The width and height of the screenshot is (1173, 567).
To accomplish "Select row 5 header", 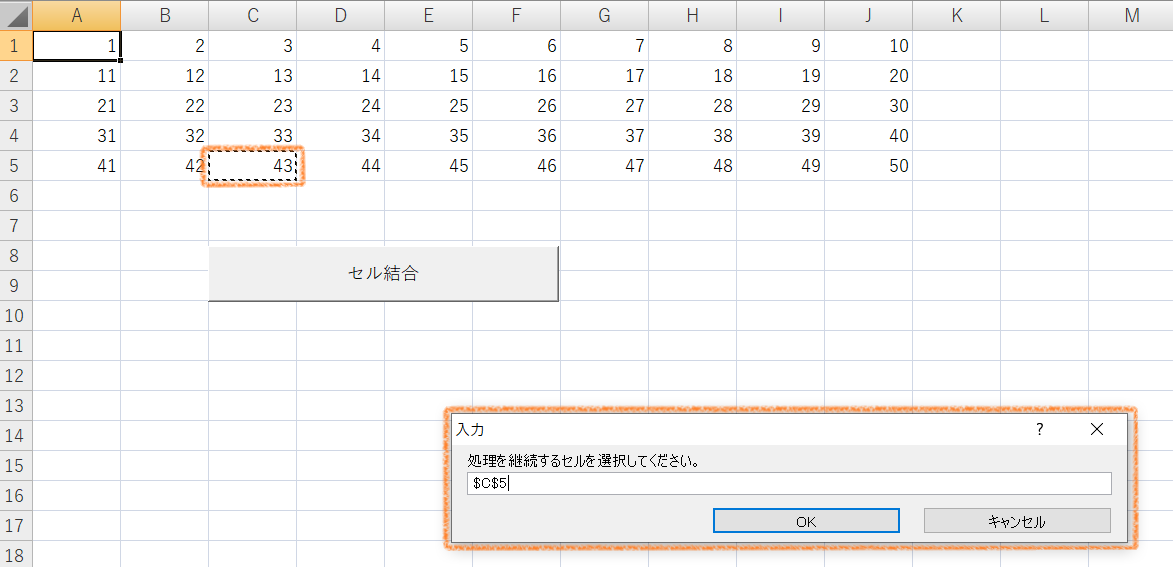I will point(16,165).
